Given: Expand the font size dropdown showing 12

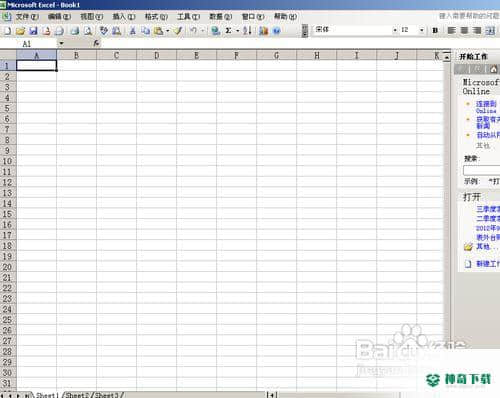Looking at the screenshot, I should tap(422, 30).
